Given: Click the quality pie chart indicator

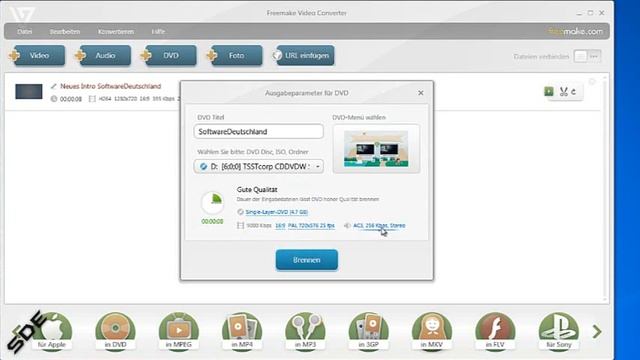Looking at the screenshot, I should coord(213,202).
